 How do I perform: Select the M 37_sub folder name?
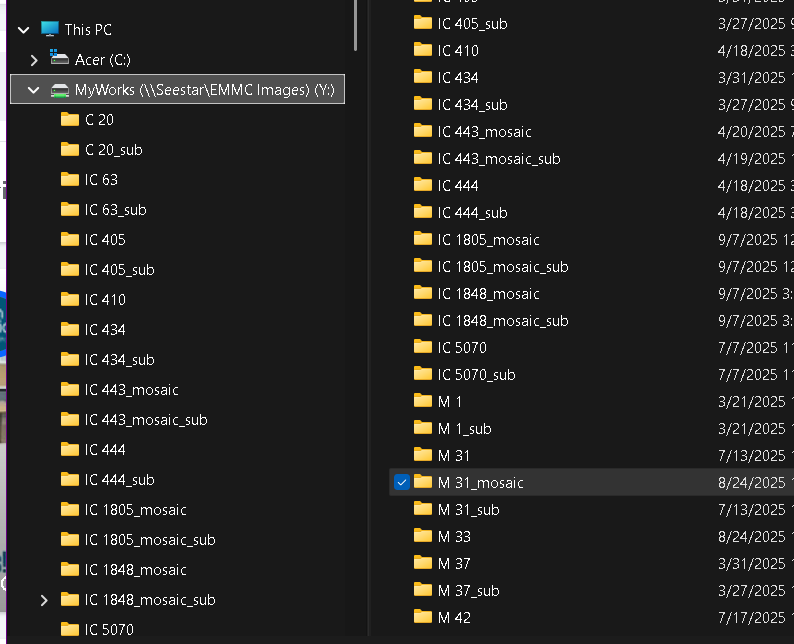[x=468, y=590]
